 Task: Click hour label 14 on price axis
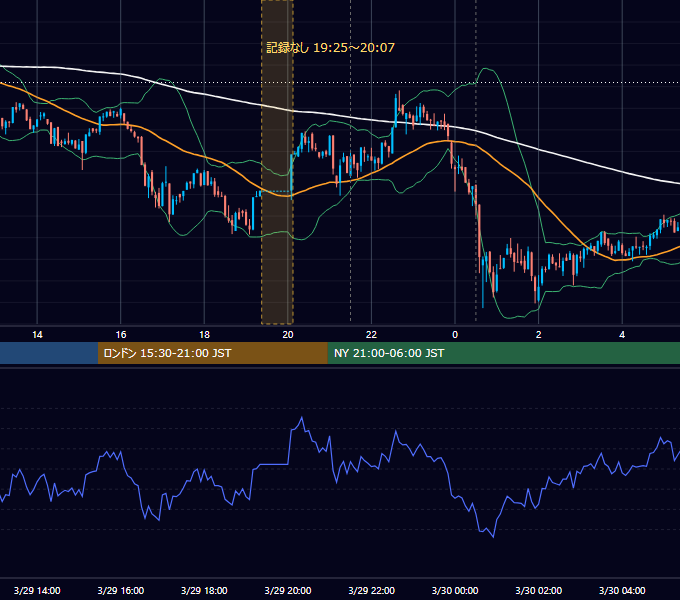[37, 335]
